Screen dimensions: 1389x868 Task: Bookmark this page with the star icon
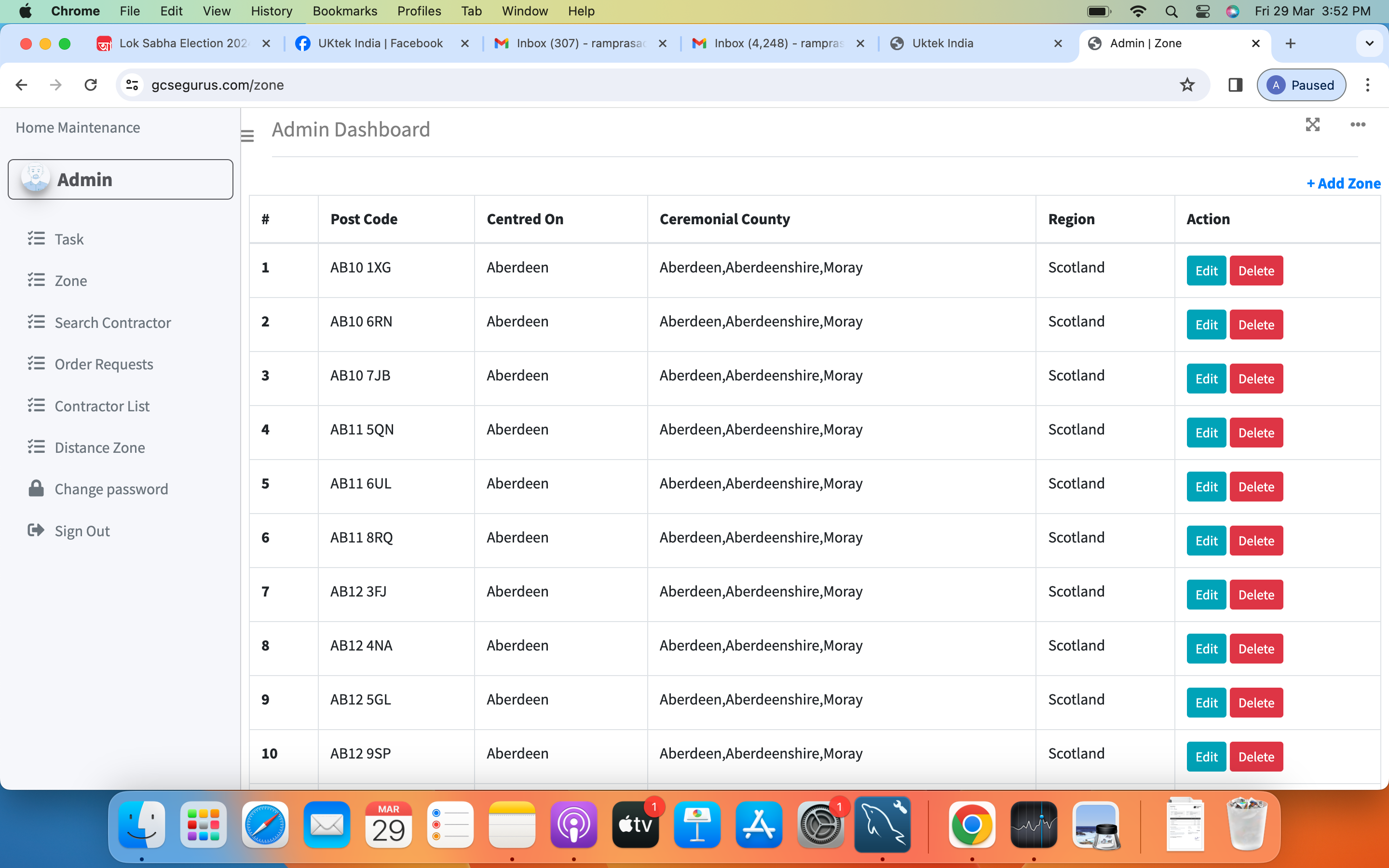[1187, 85]
